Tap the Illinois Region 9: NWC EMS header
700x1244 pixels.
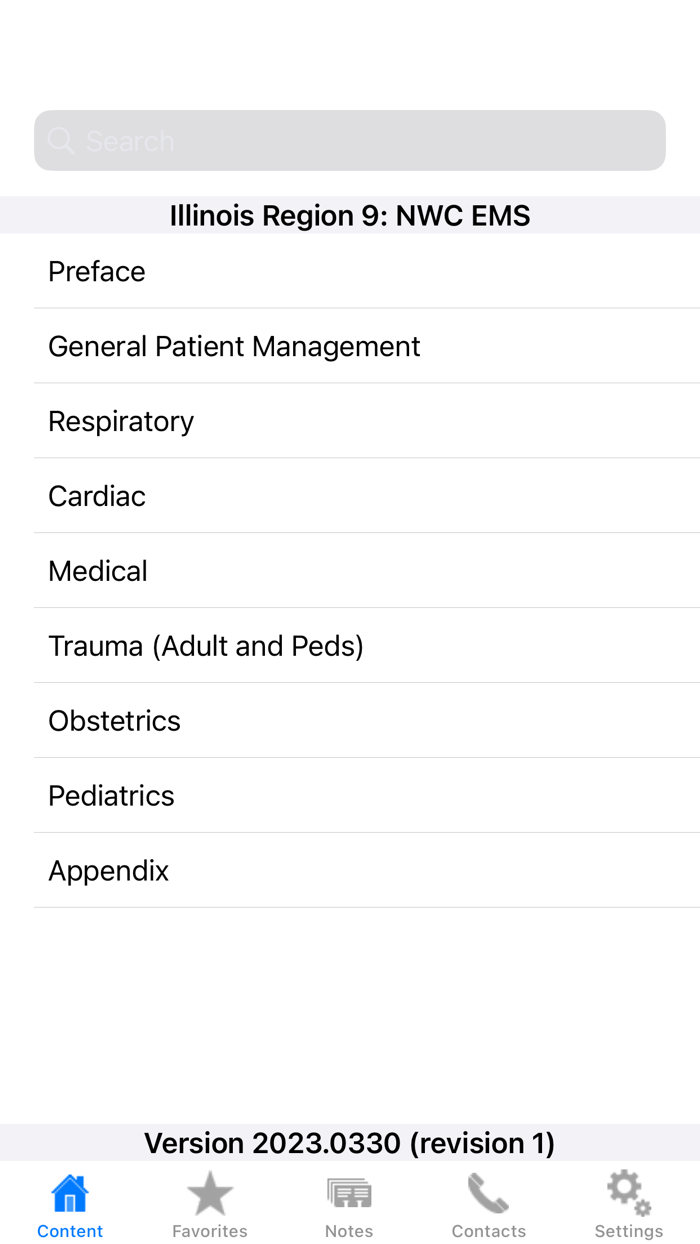click(x=350, y=216)
